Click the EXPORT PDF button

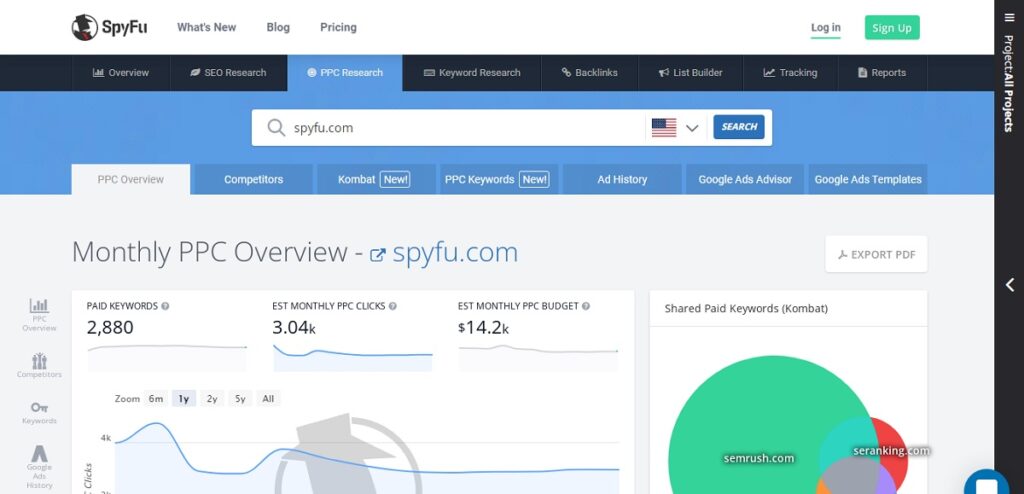click(x=876, y=254)
